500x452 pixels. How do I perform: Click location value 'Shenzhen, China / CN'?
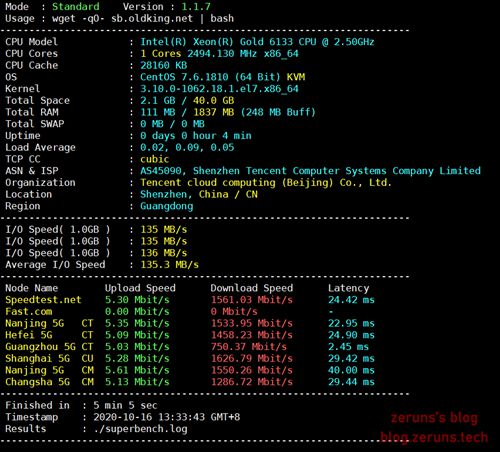[x=199, y=194]
